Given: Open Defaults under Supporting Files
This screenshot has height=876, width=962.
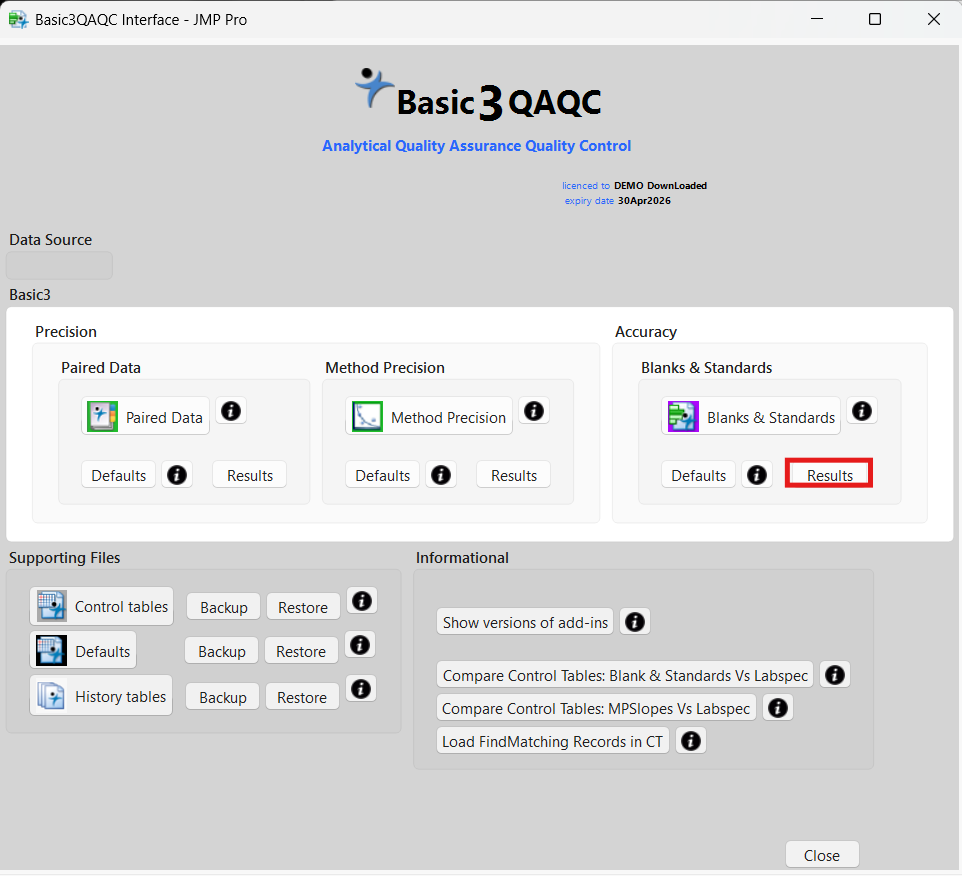Looking at the screenshot, I should (83, 650).
